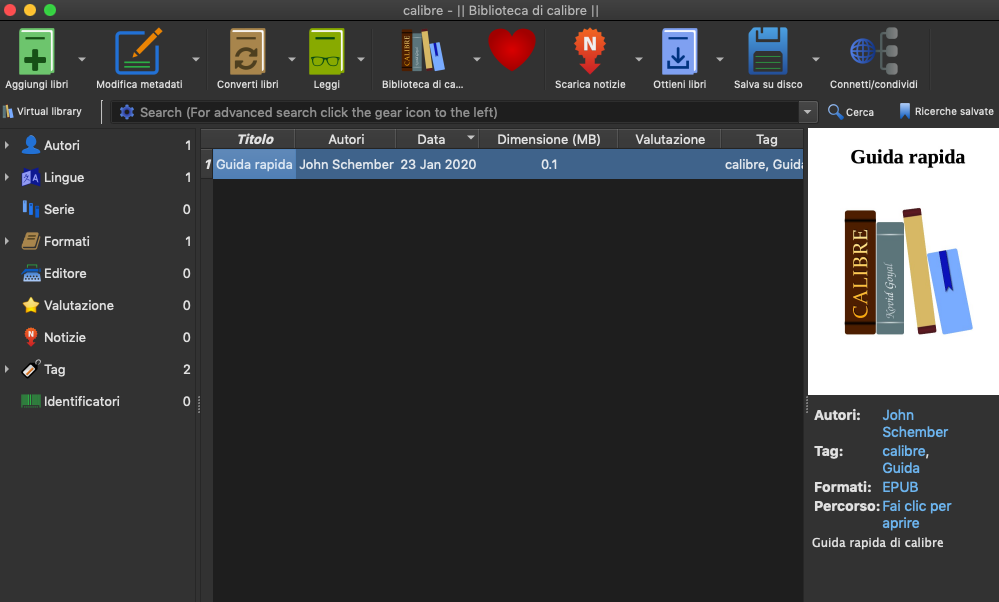Click the Biblioteca di calibre library icon
The width and height of the screenshot is (999, 602).
click(422, 51)
